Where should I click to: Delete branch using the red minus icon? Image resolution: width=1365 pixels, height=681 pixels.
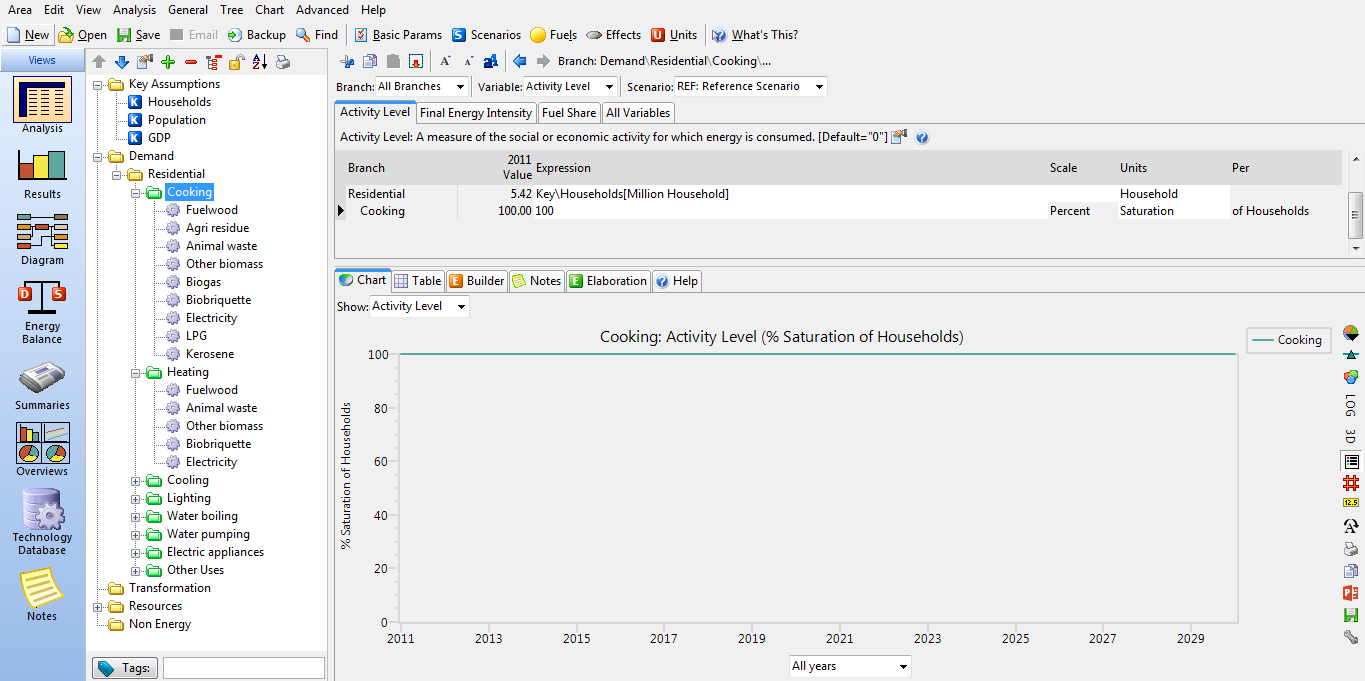[191, 62]
